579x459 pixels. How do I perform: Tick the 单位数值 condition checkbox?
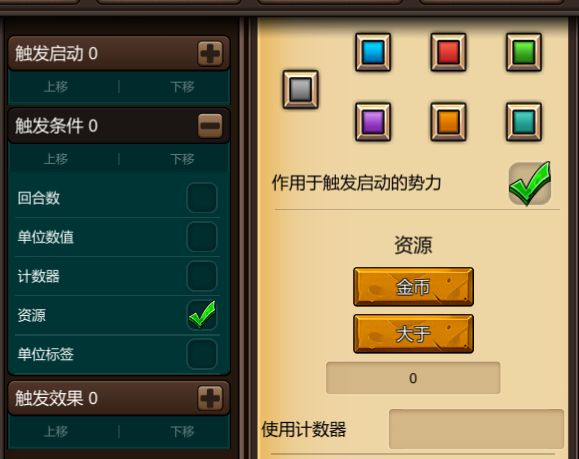[202, 237]
